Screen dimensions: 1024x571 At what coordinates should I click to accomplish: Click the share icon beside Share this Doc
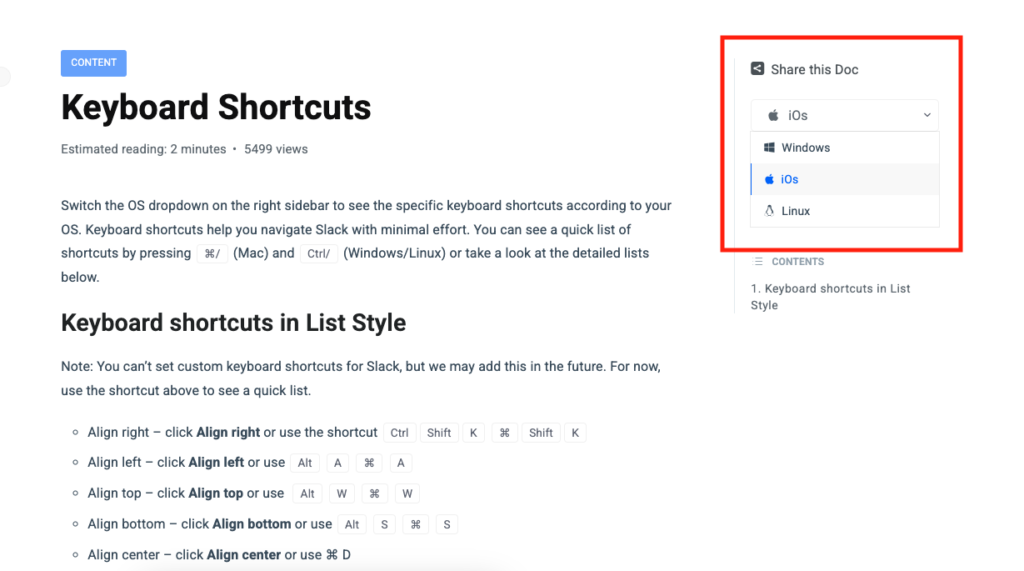[x=758, y=69]
